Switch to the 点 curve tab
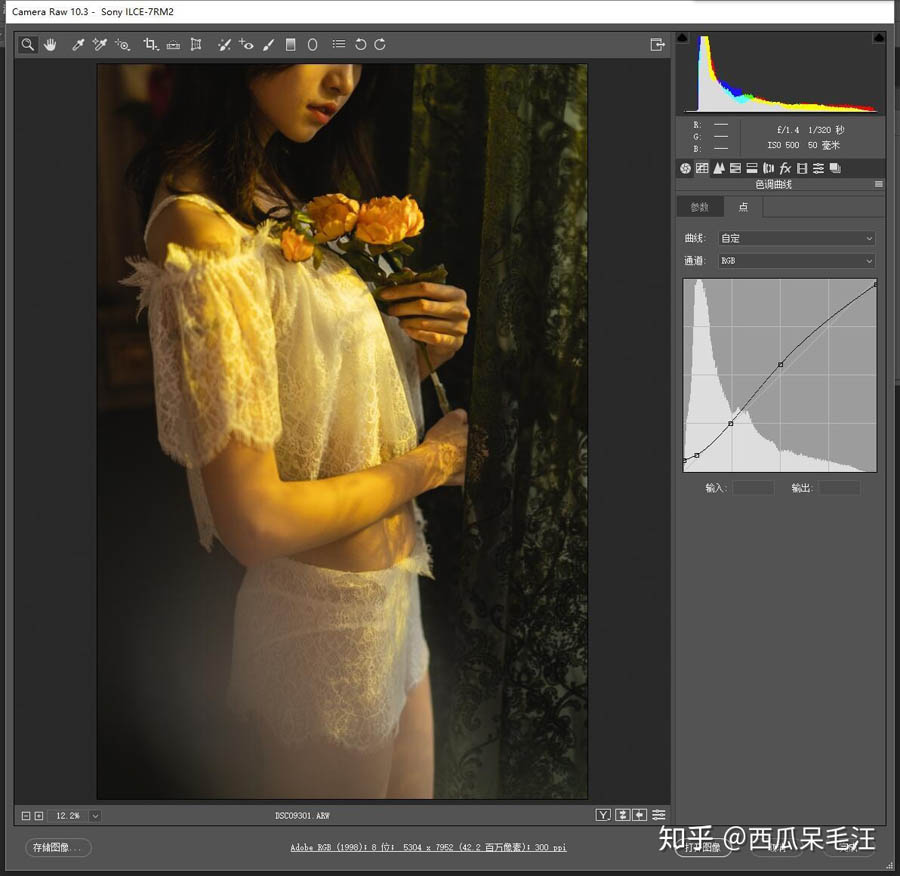This screenshot has height=876, width=900. click(x=743, y=207)
